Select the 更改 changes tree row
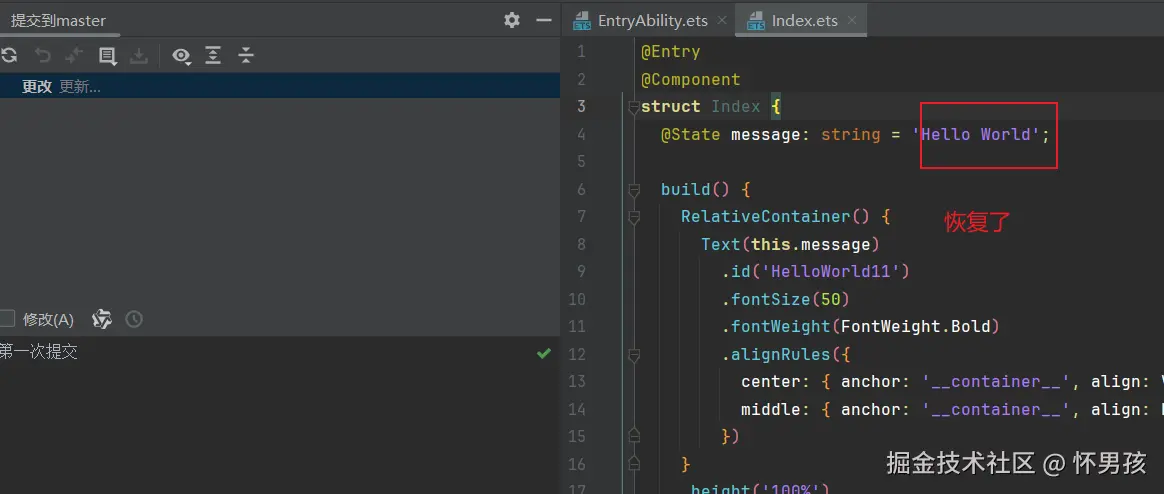The height and width of the screenshot is (494, 1164). (x=280, y=86)
